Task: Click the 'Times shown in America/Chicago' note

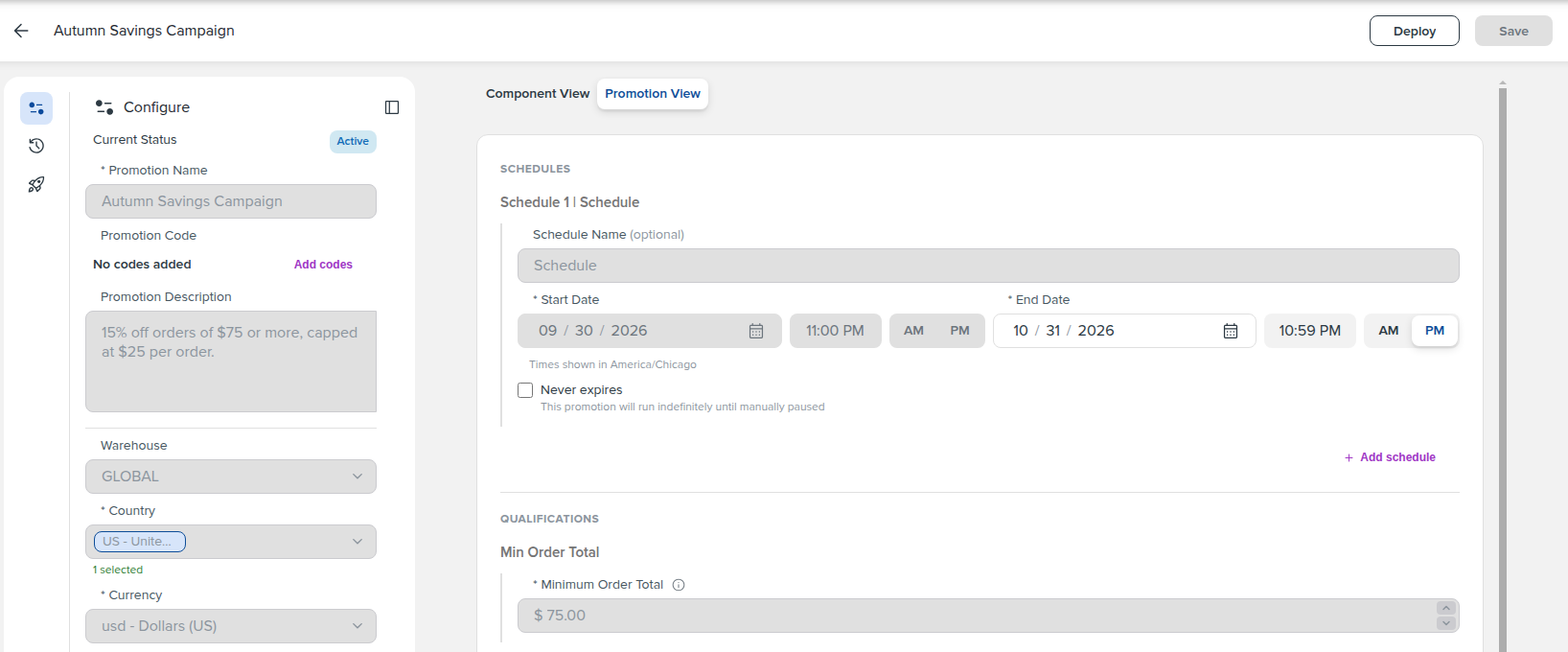Action: tap(612, 364)
